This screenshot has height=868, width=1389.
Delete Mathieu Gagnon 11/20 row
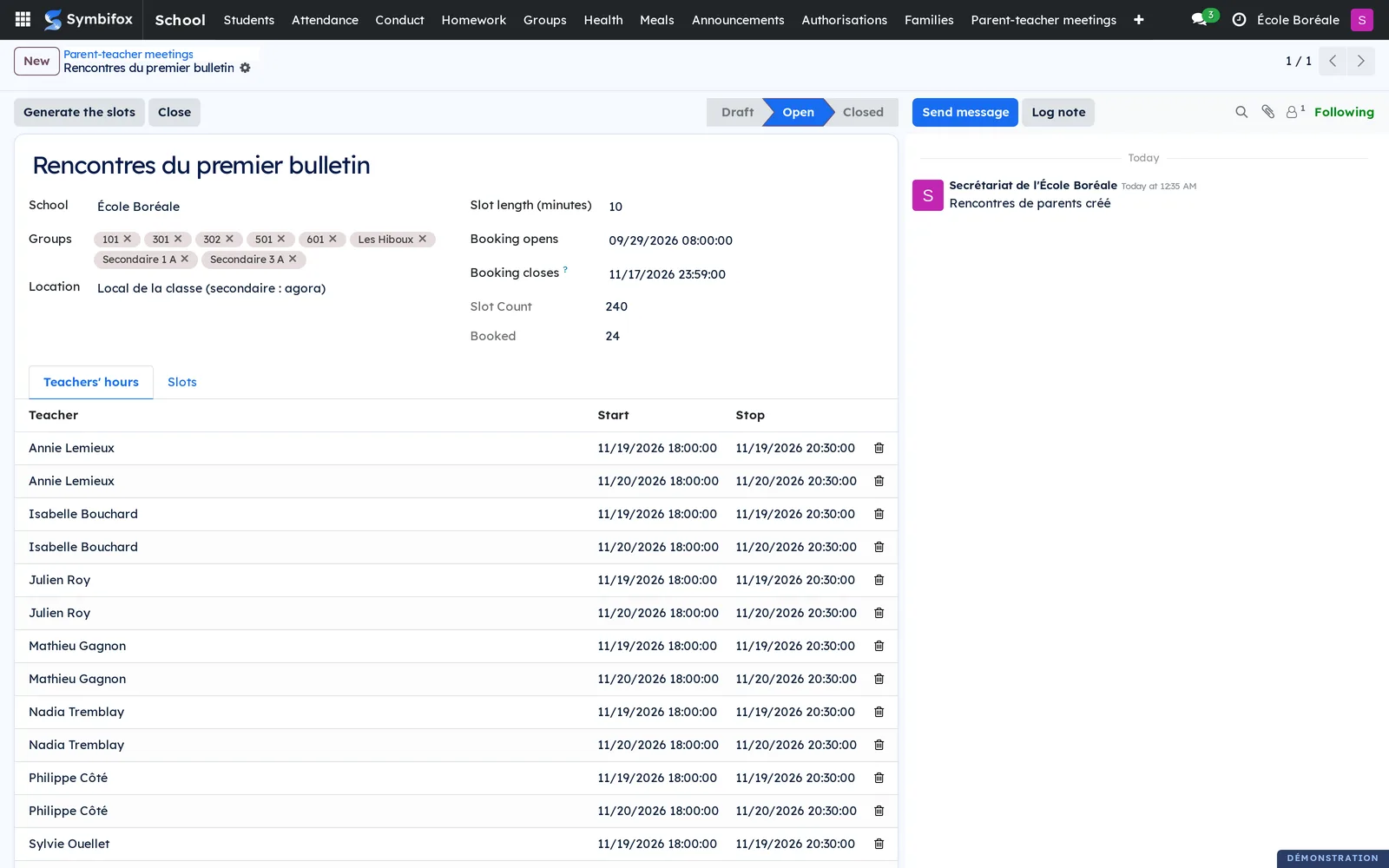click(x=879, y=679)
